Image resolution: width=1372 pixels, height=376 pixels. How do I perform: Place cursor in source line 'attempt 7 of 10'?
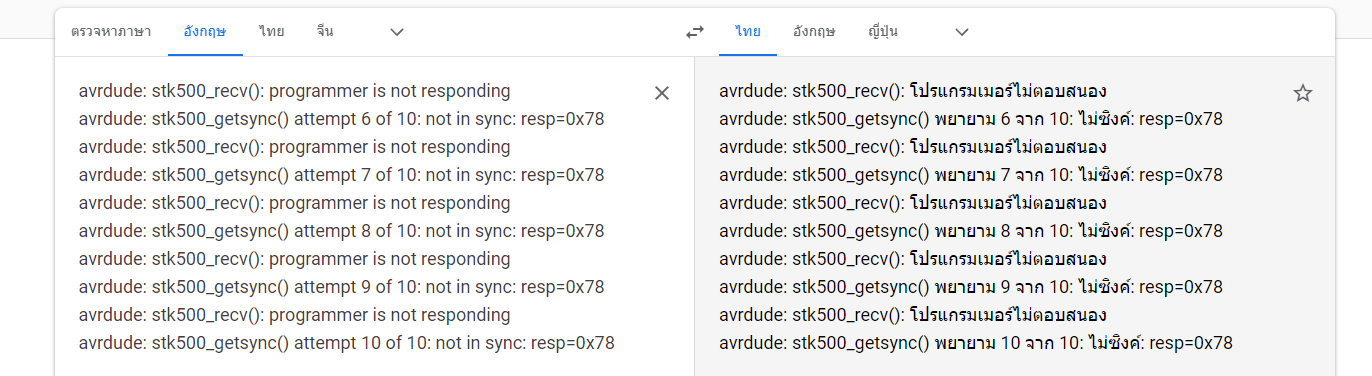[341, 175]
